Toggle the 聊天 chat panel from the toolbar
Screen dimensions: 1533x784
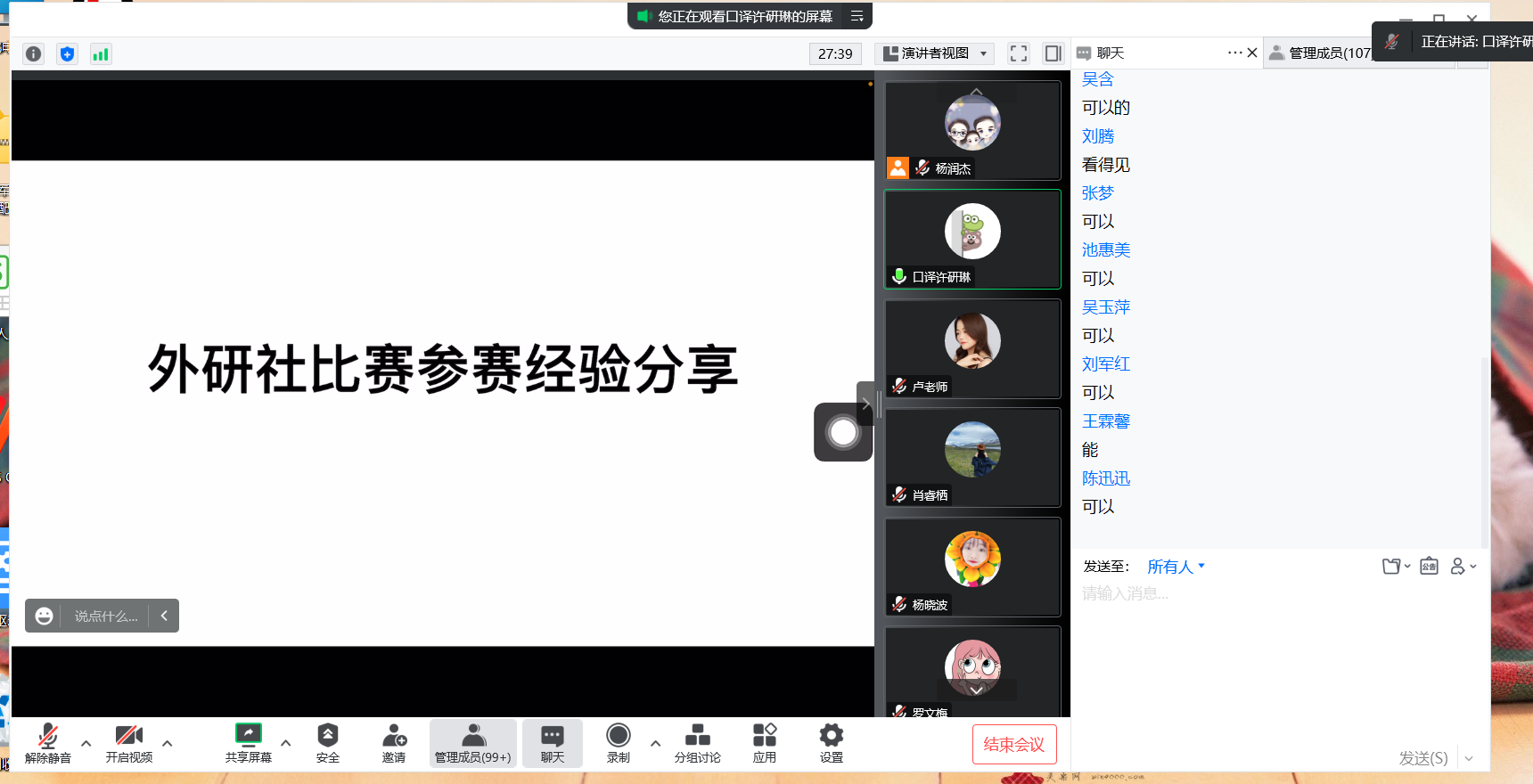click(x=553, y=744)
